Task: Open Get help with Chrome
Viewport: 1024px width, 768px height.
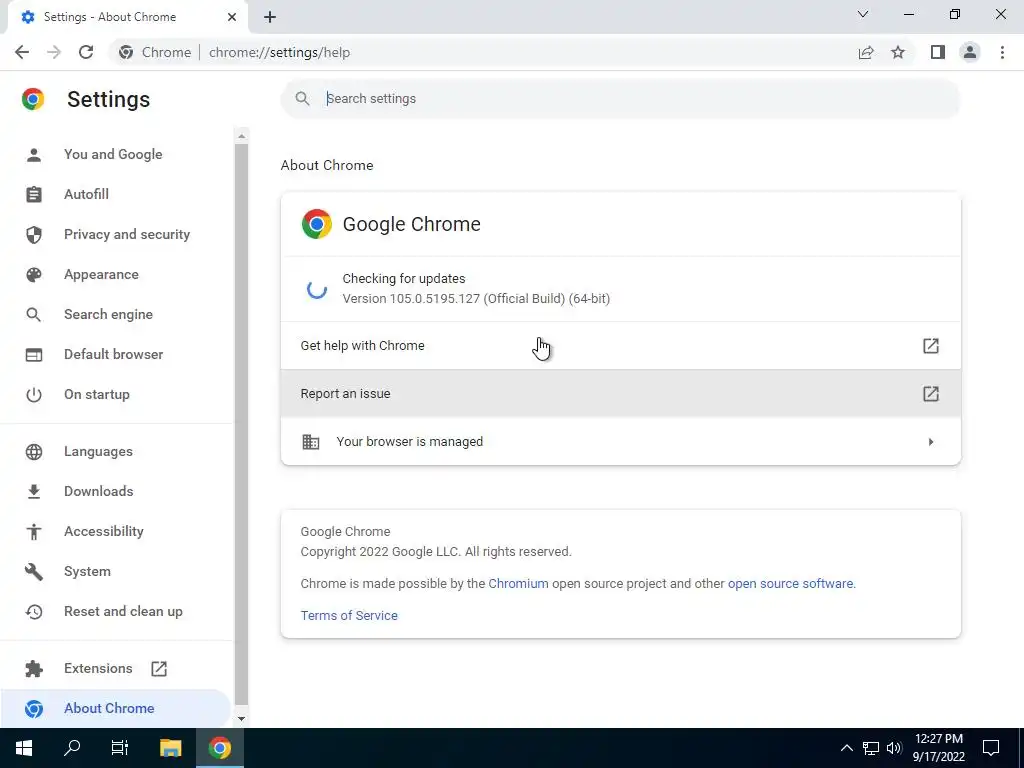Action: coord(620,346)
